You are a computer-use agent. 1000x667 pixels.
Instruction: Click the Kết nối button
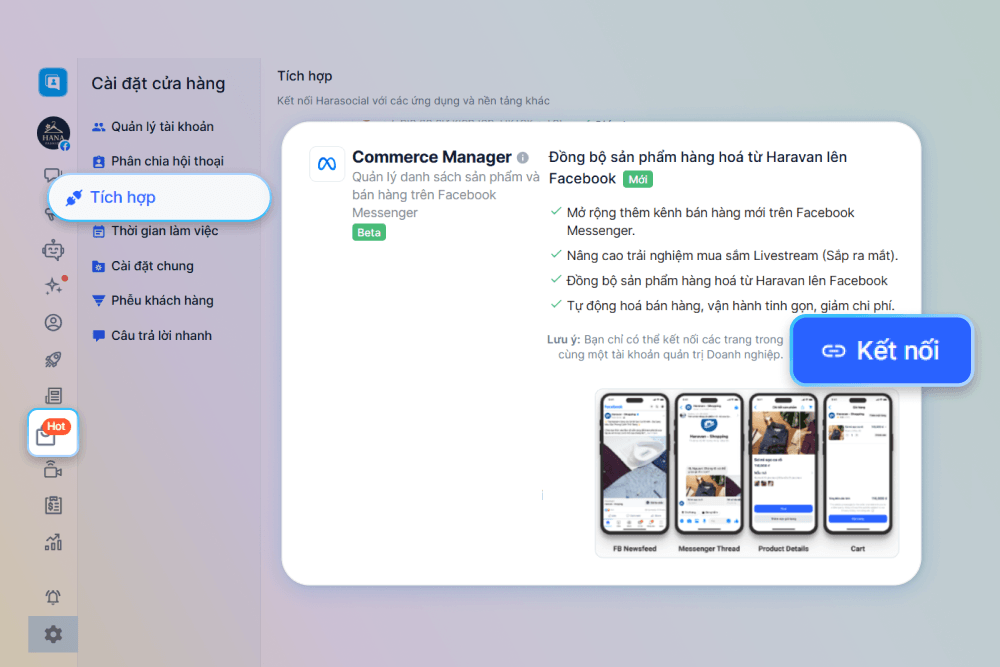881,351
